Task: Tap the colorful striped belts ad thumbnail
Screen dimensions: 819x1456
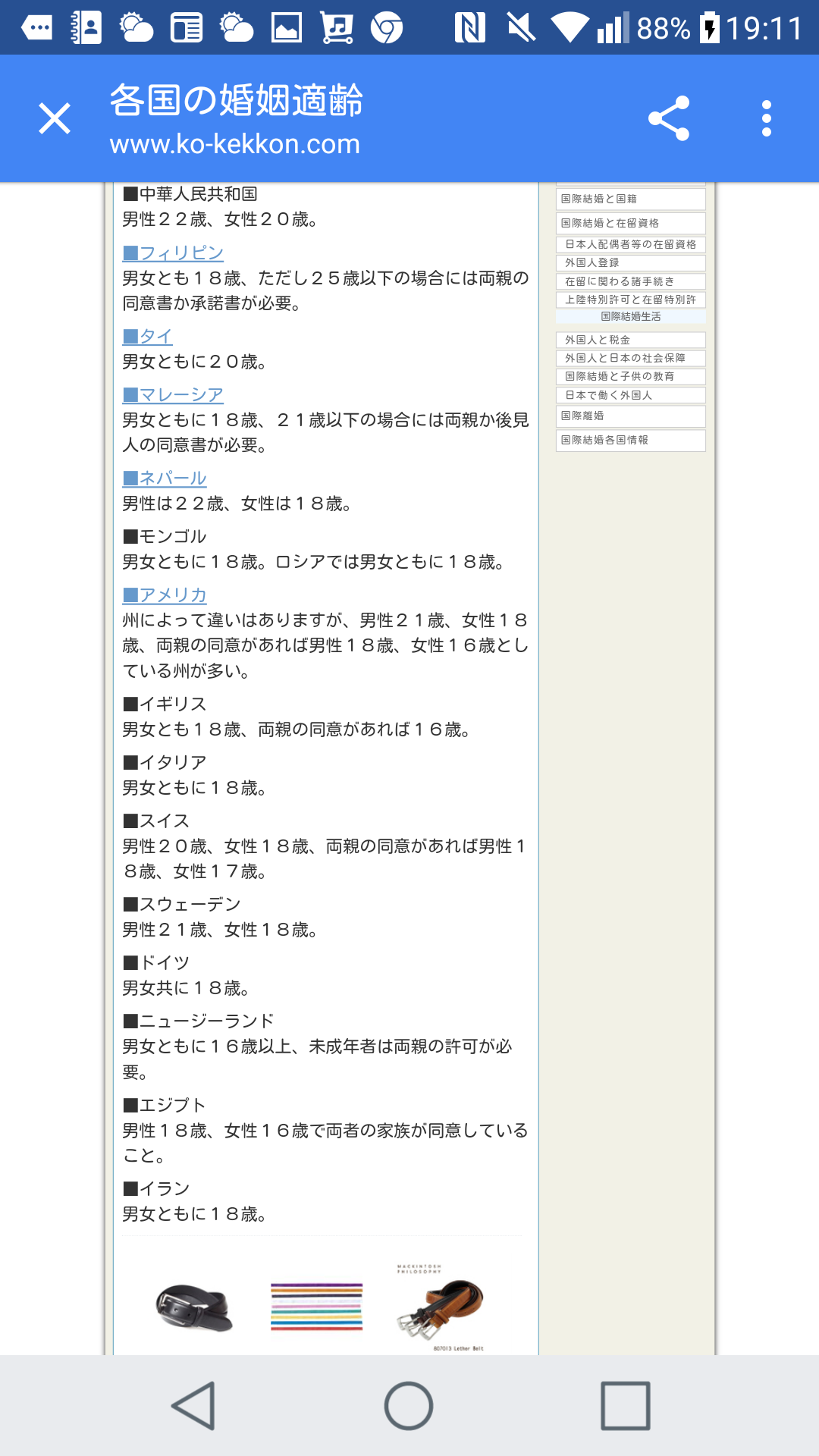Action: tap(317, 1307)
